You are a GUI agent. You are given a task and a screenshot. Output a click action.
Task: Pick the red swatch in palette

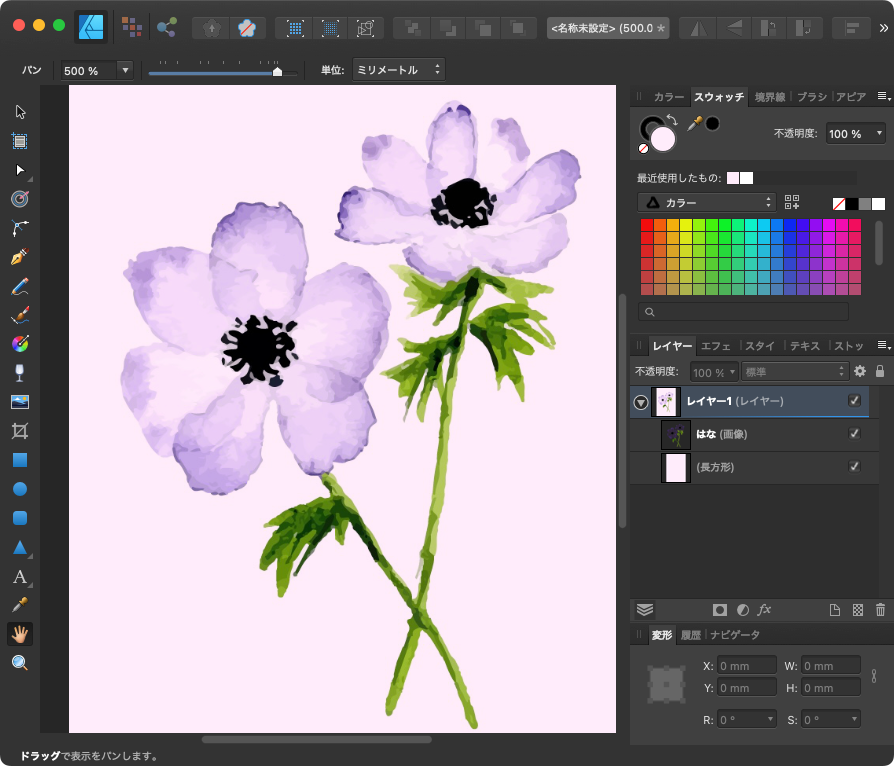click(647, 225)
